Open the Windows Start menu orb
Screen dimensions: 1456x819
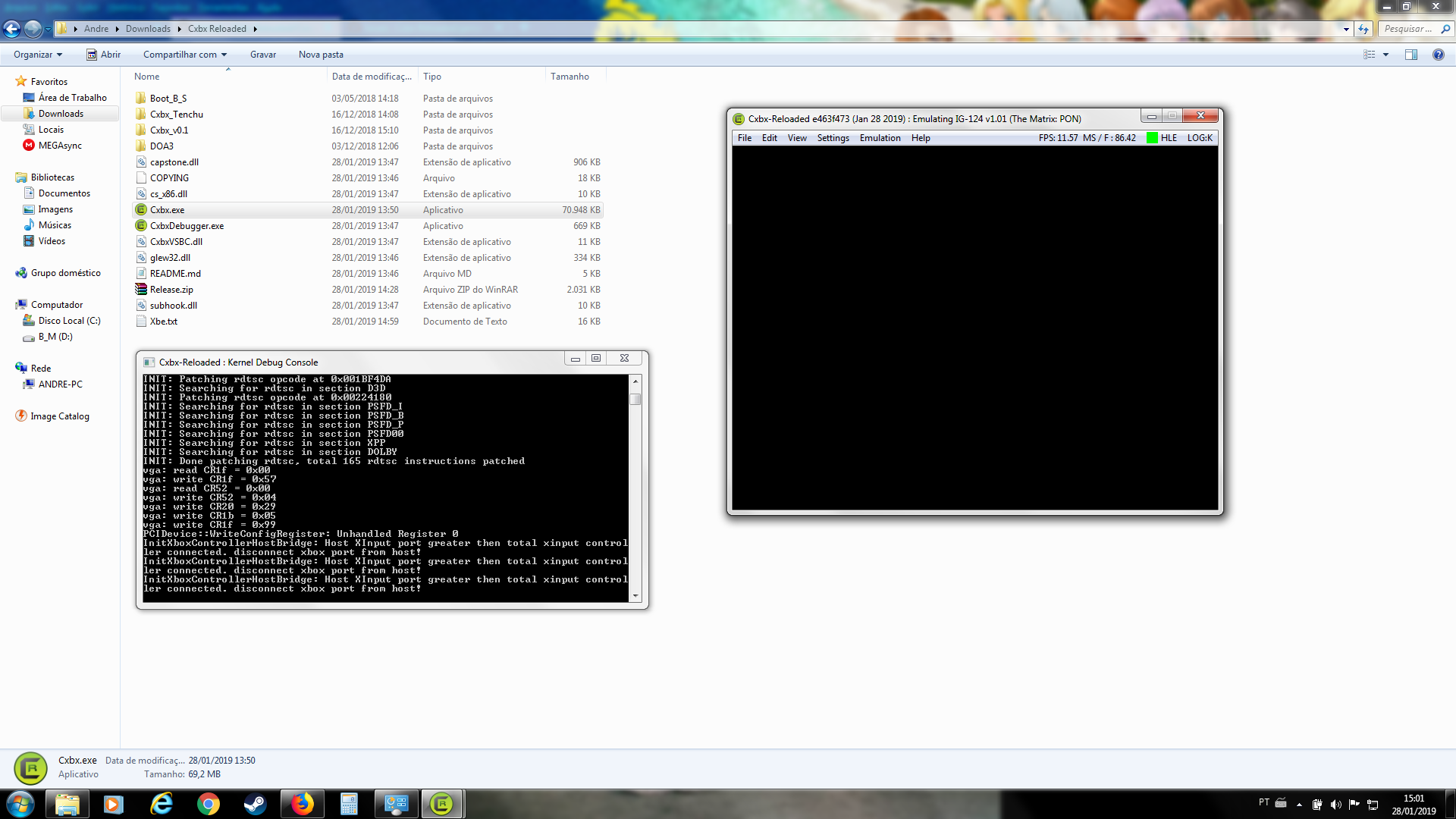click(20, 804)
